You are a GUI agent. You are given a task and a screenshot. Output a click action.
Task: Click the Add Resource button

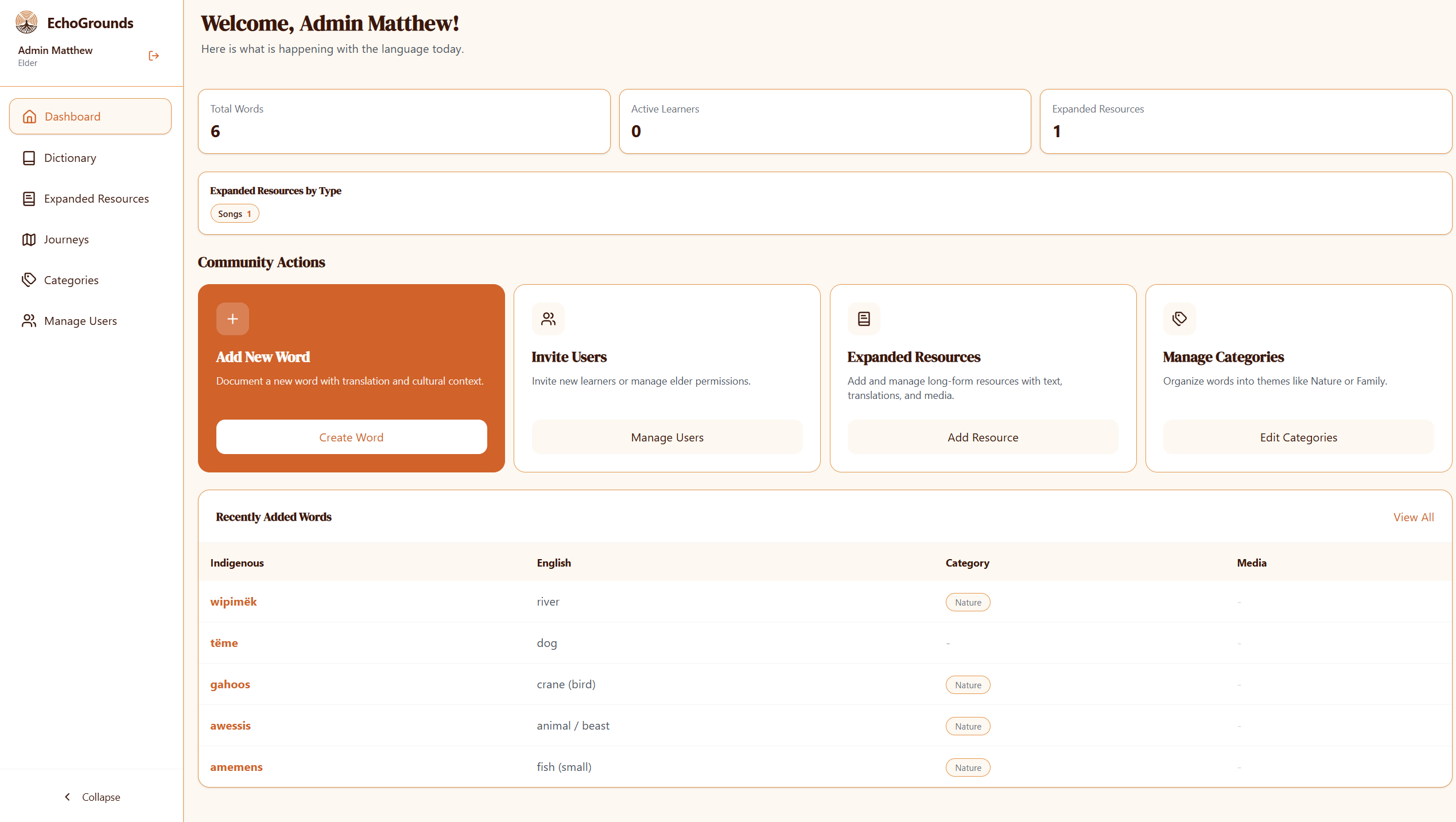tap(983, 437)
